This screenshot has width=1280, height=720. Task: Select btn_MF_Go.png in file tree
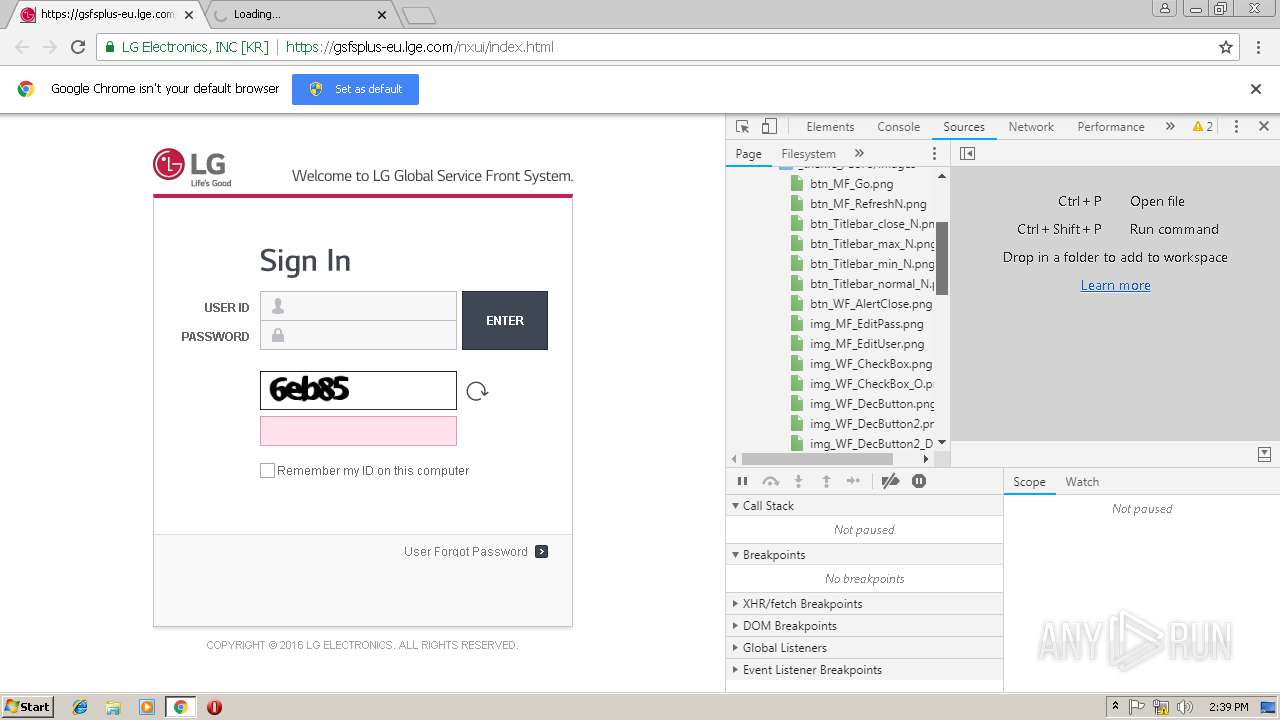(x=852, y=184)
